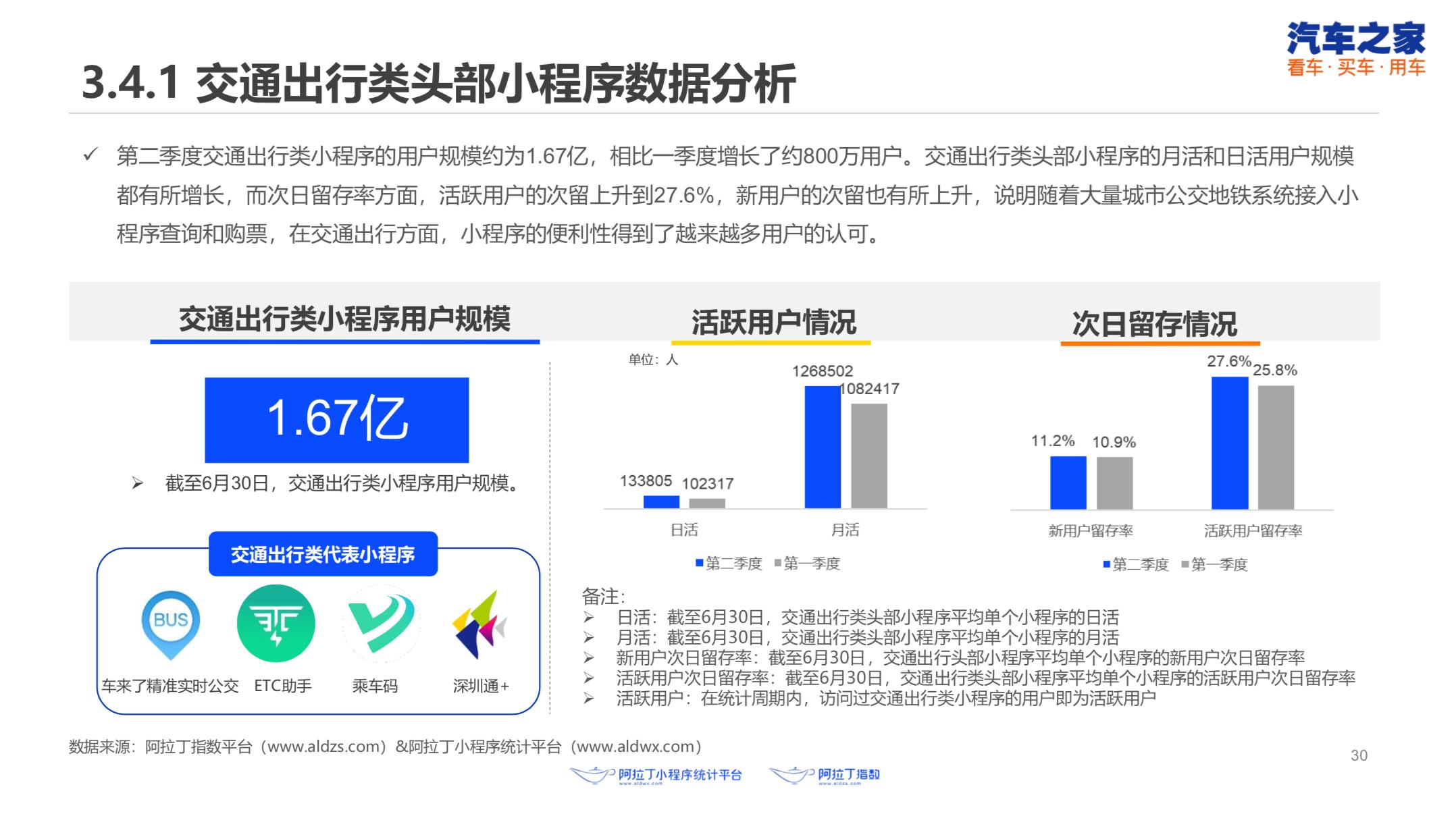Click the colorful 深圳通+ icon
This screenshot has width=1456, height=814.
point(479,625)
